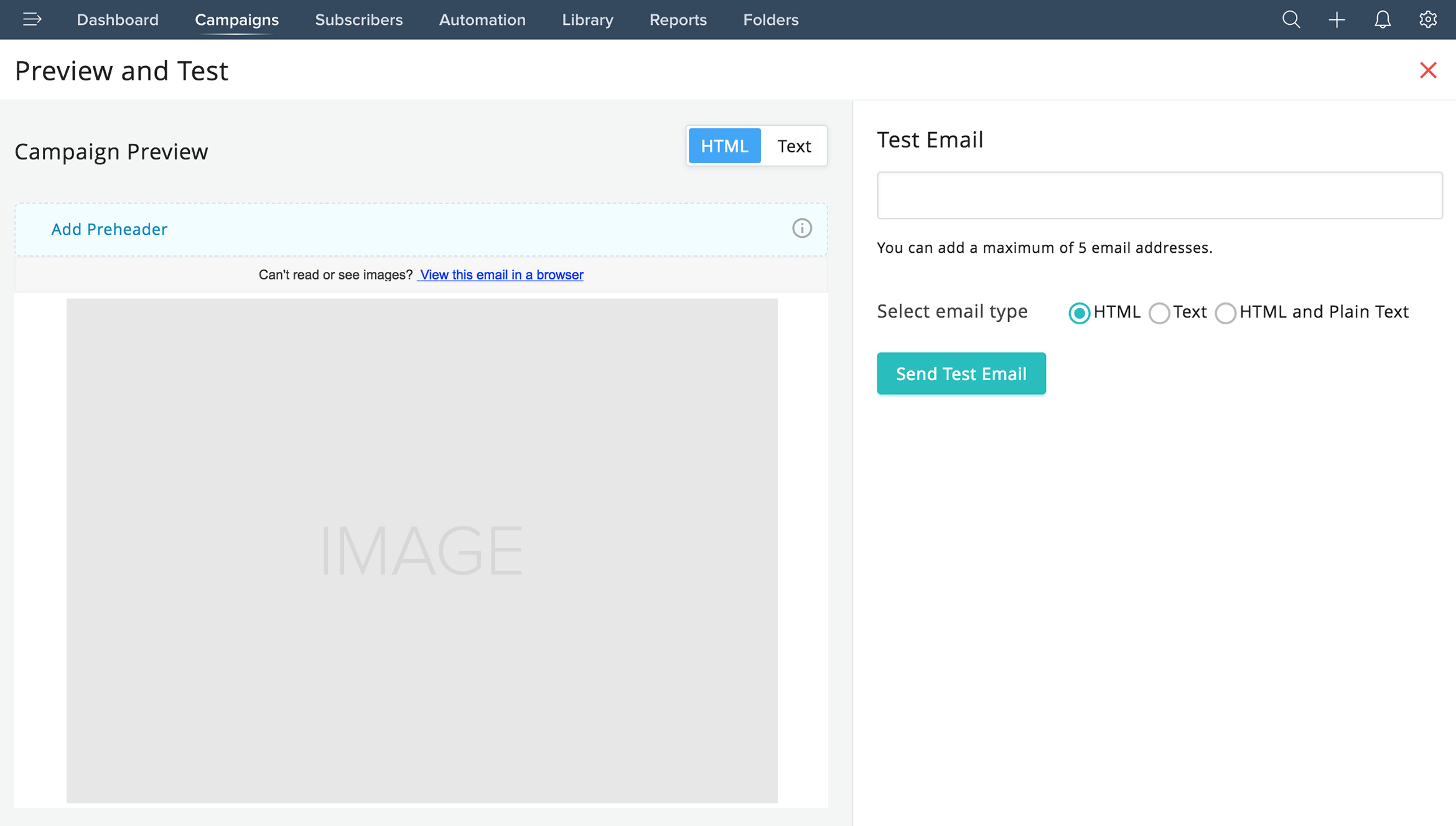Click the plus create-new icon
The image size is (1456, 826).
point(1337,19)
